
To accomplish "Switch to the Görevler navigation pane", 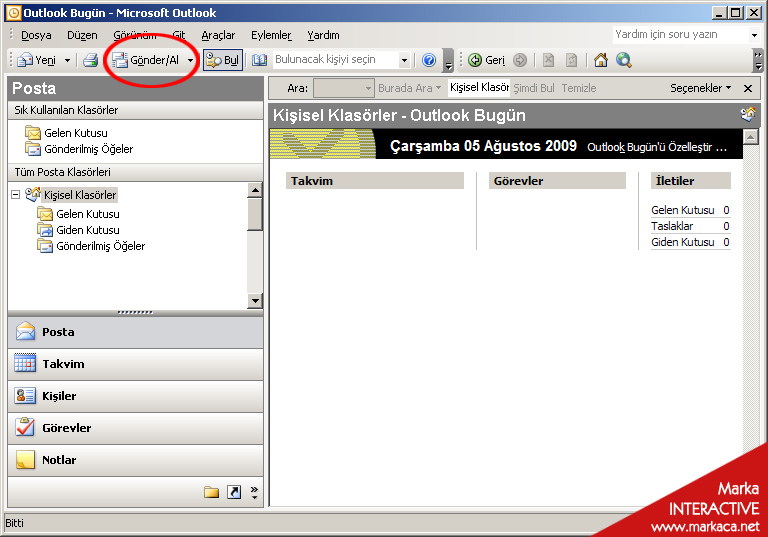I will pos(136,428).
